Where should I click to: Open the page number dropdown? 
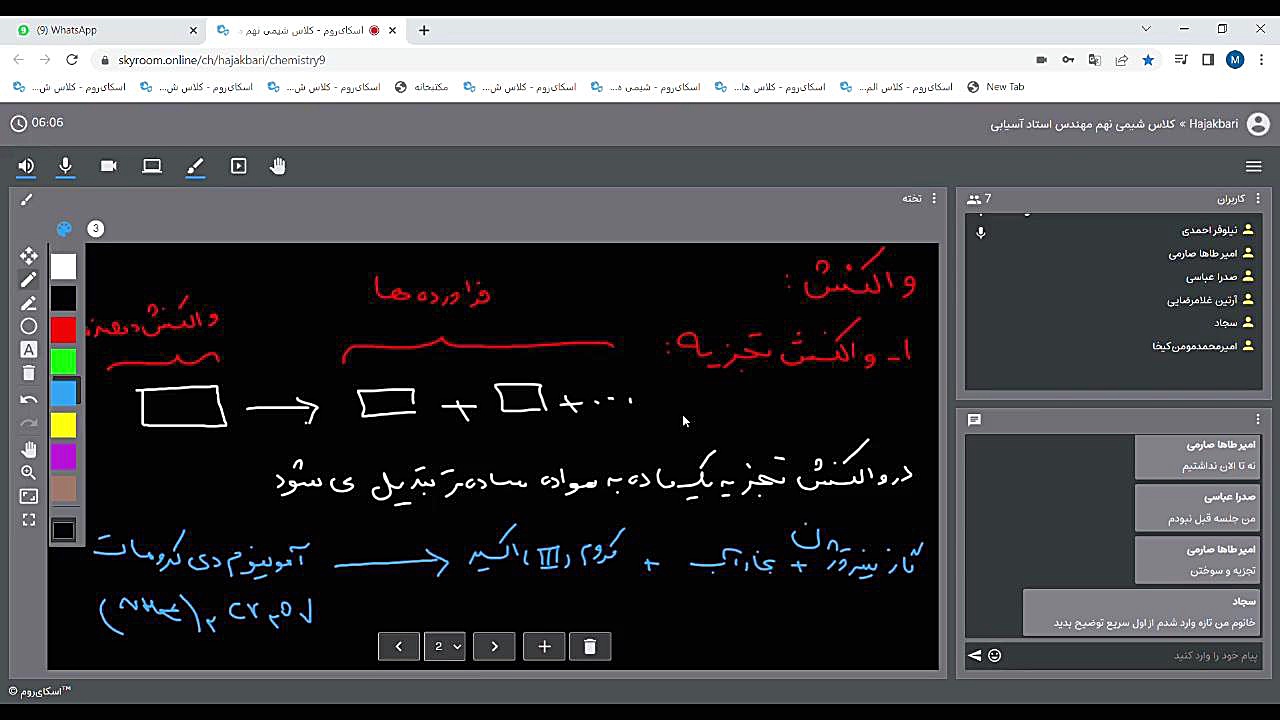point(446,647)
